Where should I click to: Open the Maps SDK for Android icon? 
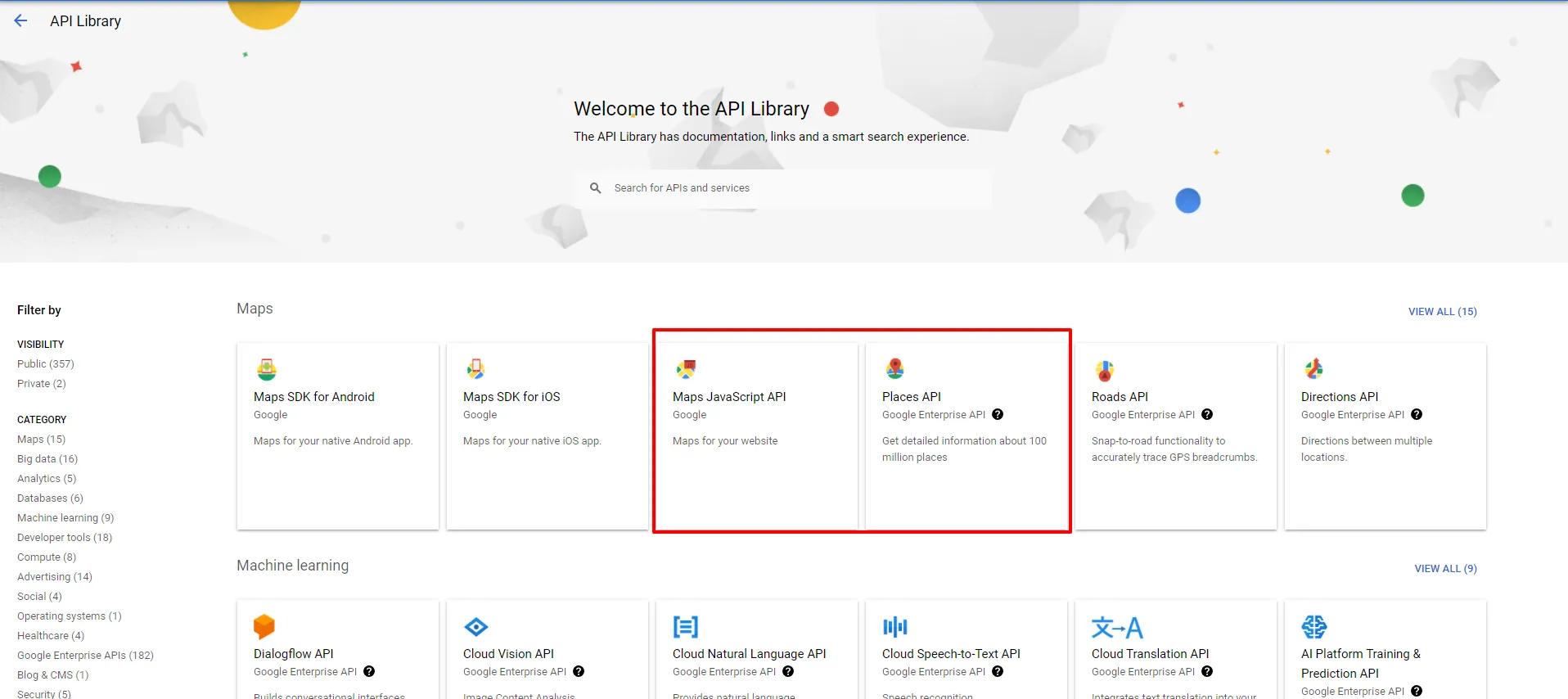click(267, 370)
